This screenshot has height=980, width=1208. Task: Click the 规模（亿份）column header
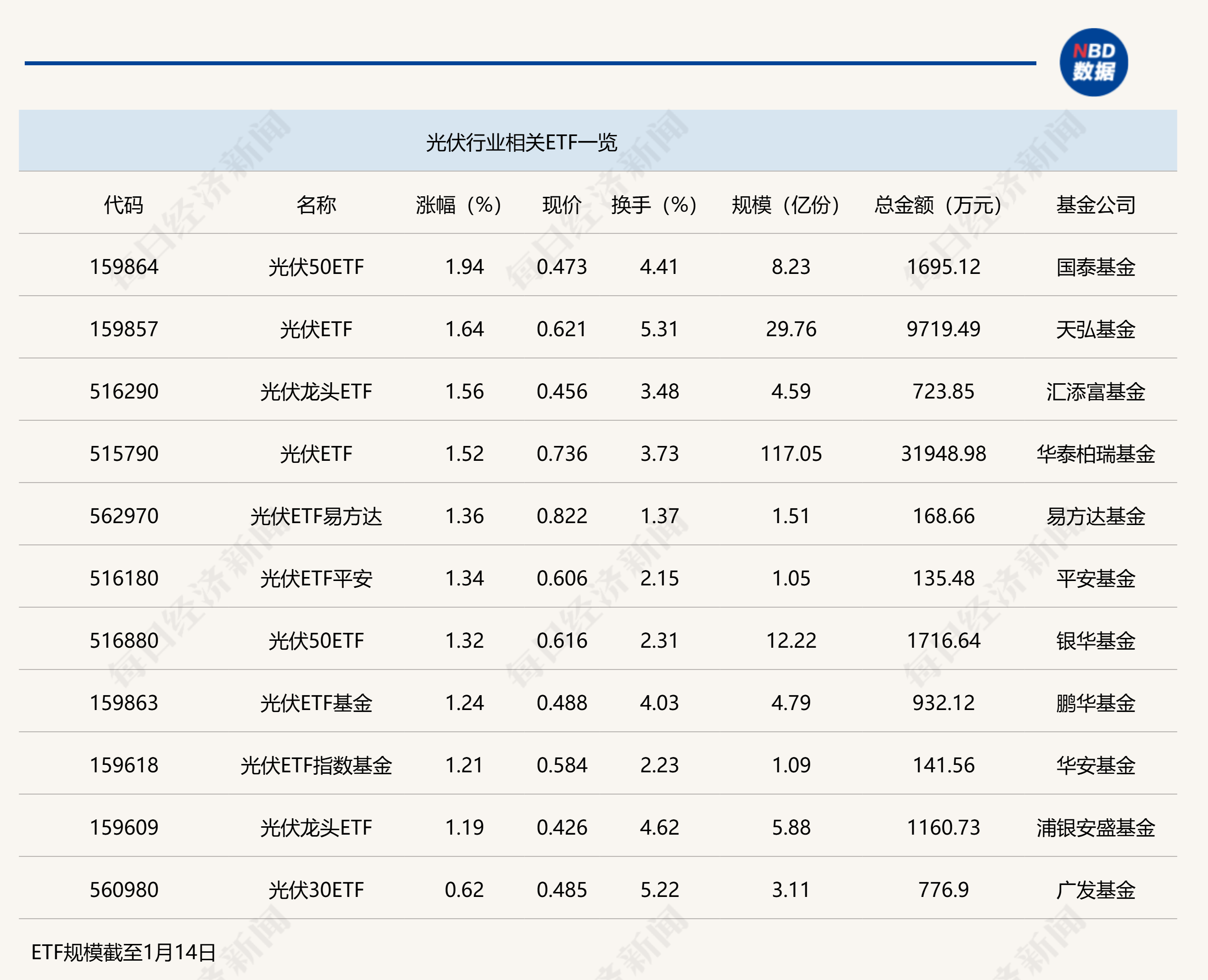tap(784, 206)
